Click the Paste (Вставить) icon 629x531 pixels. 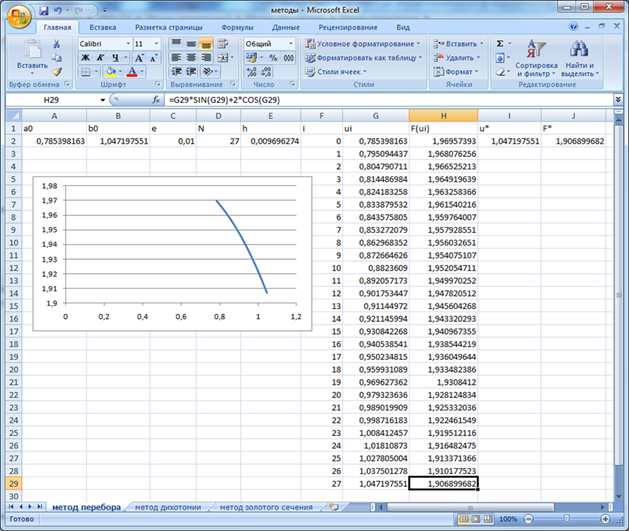pyautogui.click(x=32, y=49)
